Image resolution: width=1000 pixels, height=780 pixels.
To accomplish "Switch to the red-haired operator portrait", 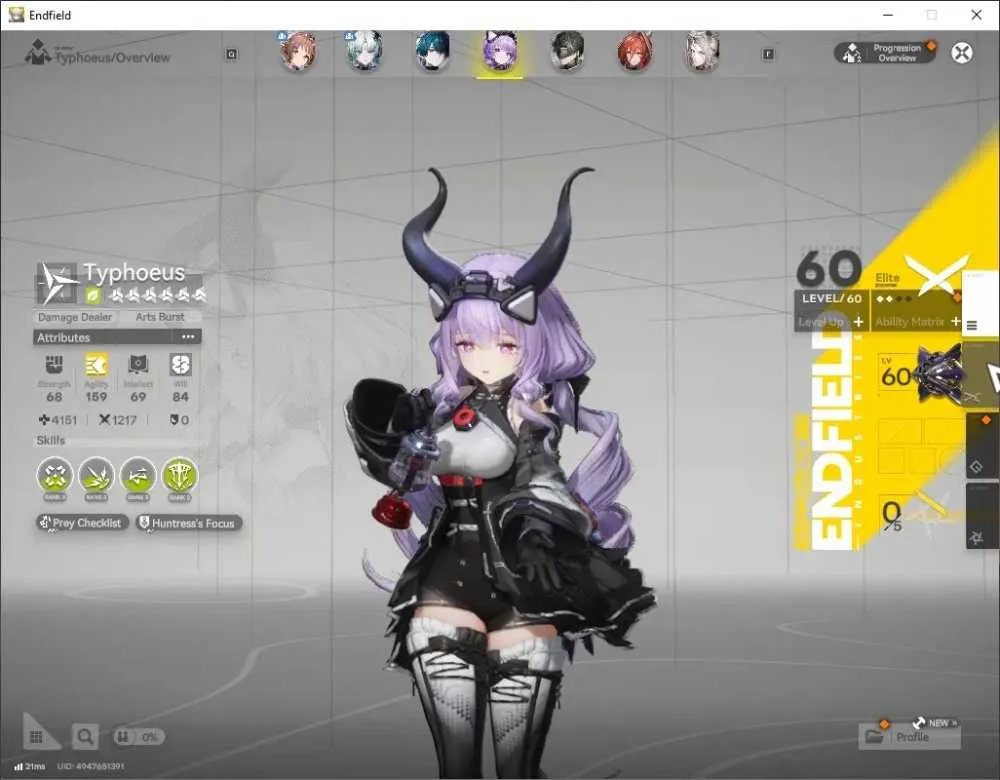I will pyautogui.click(x=635, y=51).
